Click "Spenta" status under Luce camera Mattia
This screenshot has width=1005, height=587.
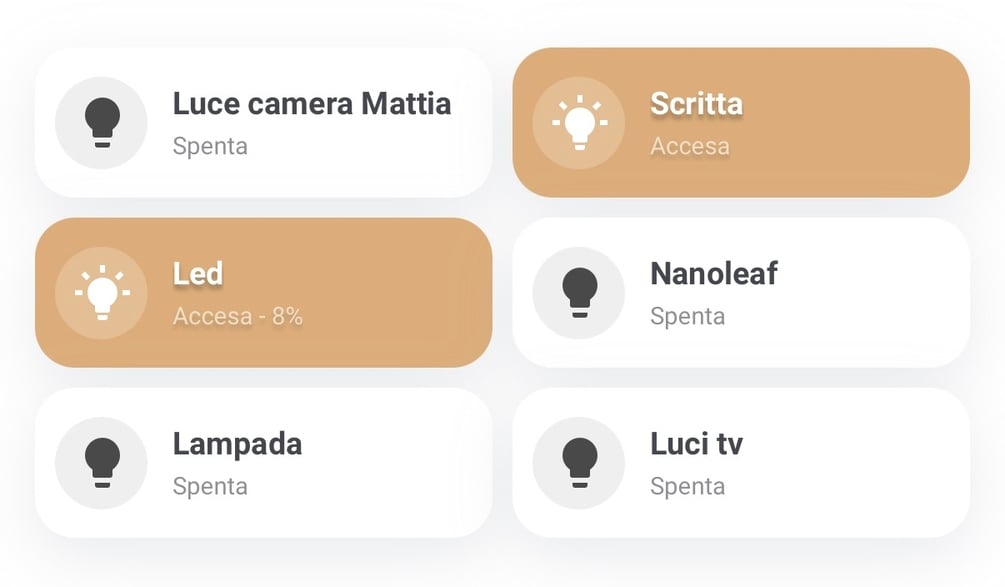tap(210, 146)
